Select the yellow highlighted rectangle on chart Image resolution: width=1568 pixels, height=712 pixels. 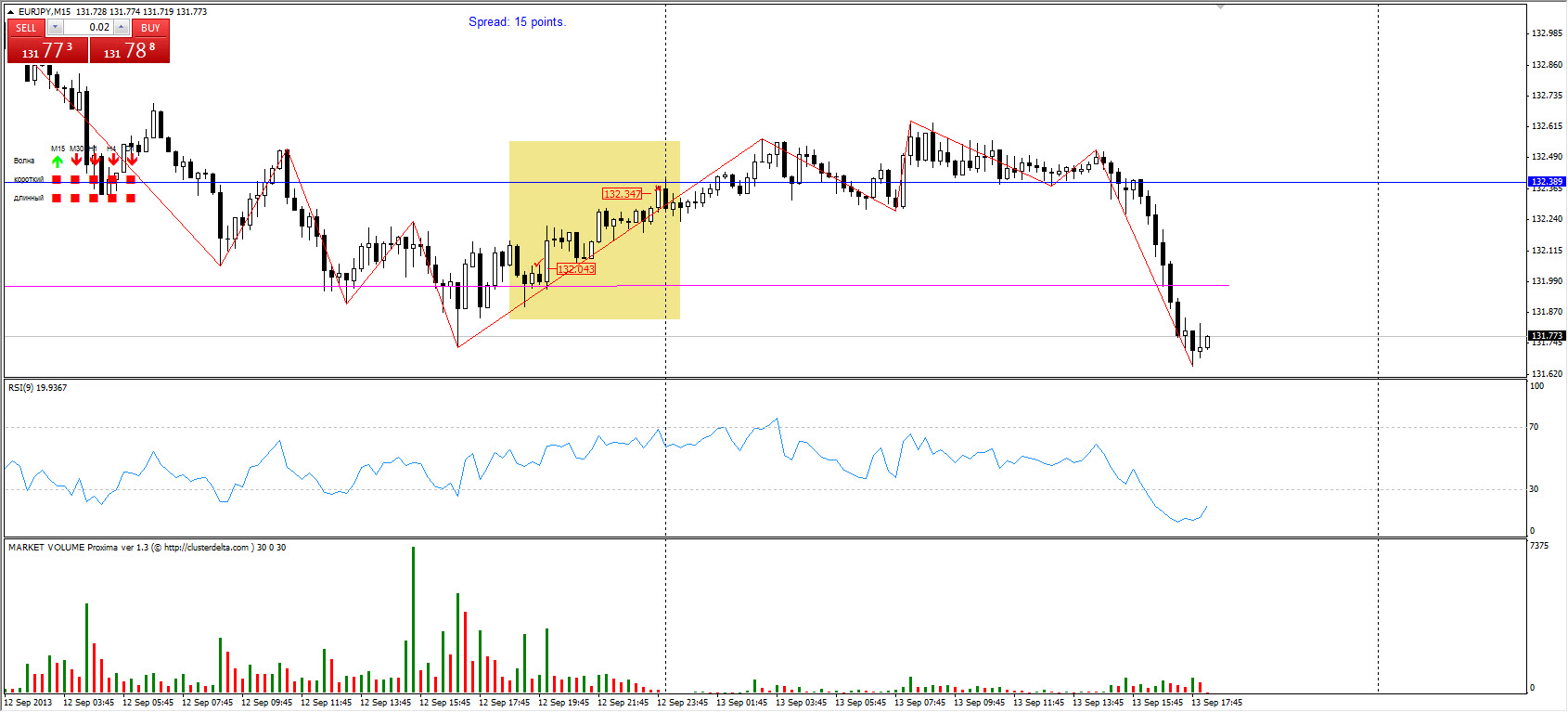[x=595, y=230]
